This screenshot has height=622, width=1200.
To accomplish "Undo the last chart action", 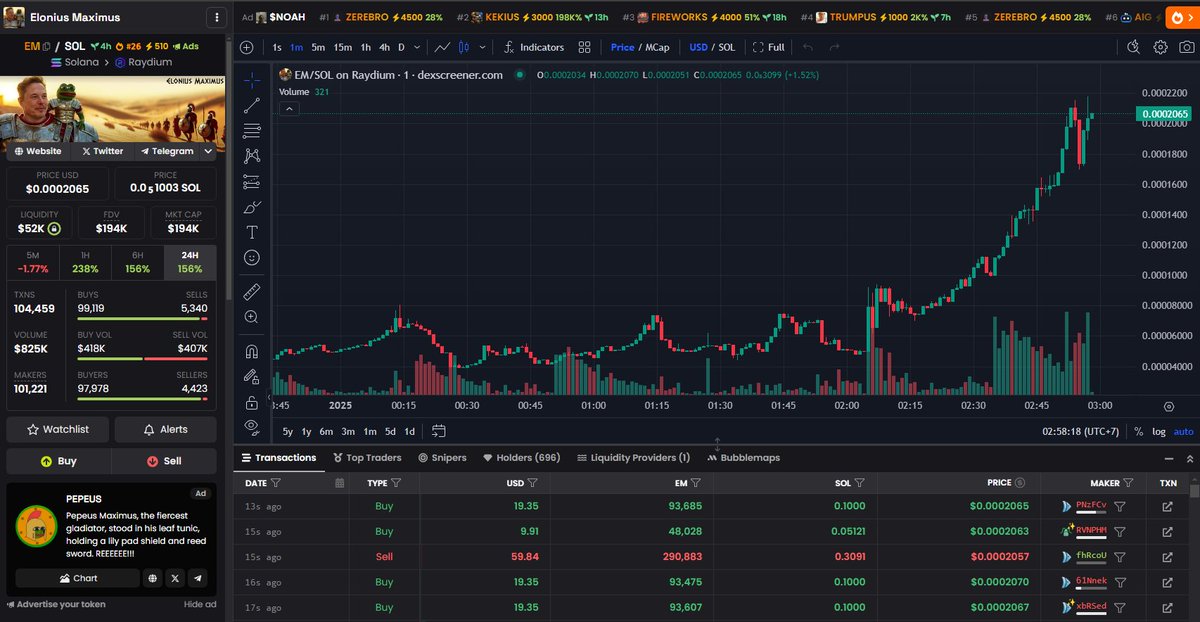I will 808,47.
